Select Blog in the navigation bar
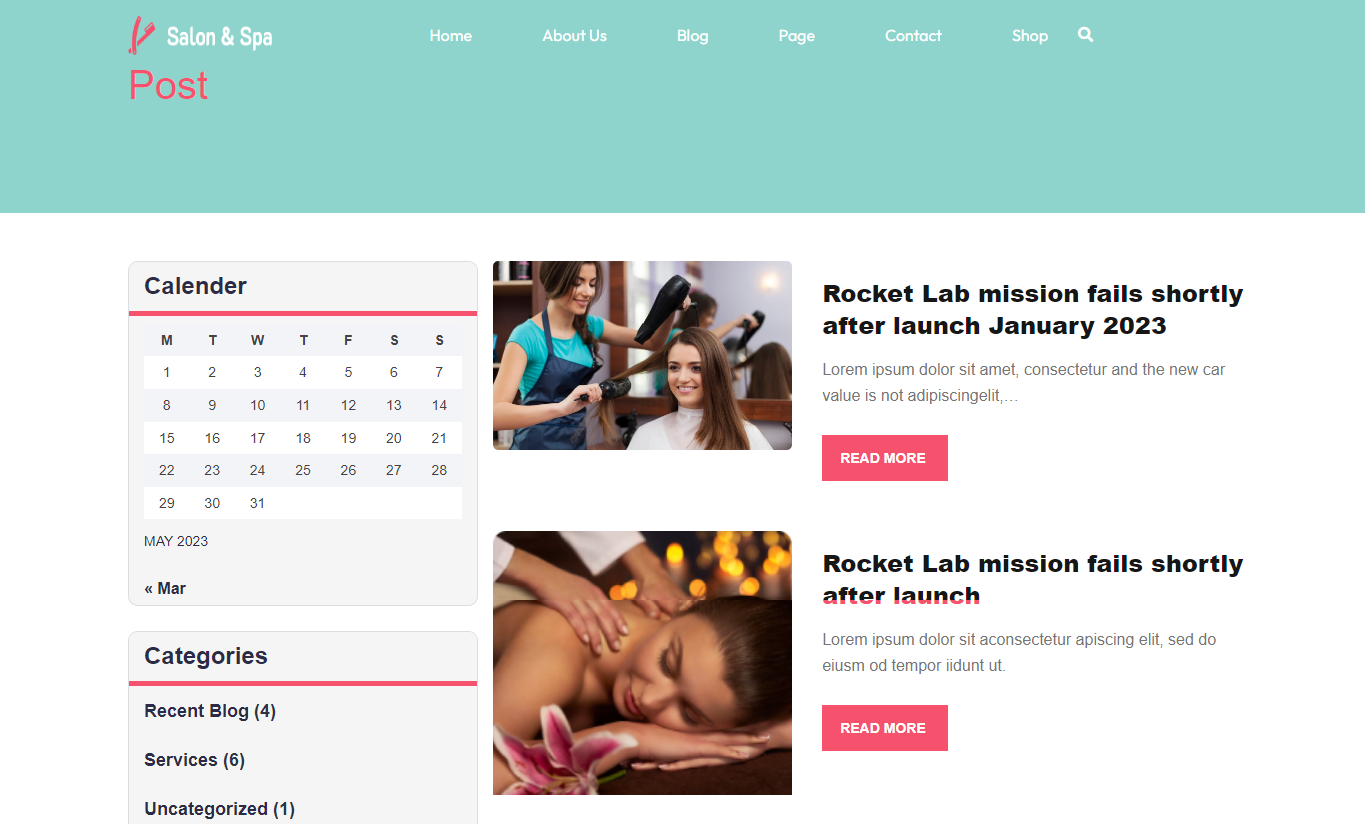The image size is (1365, 824). pyautogui.click(x=692, y=36)
